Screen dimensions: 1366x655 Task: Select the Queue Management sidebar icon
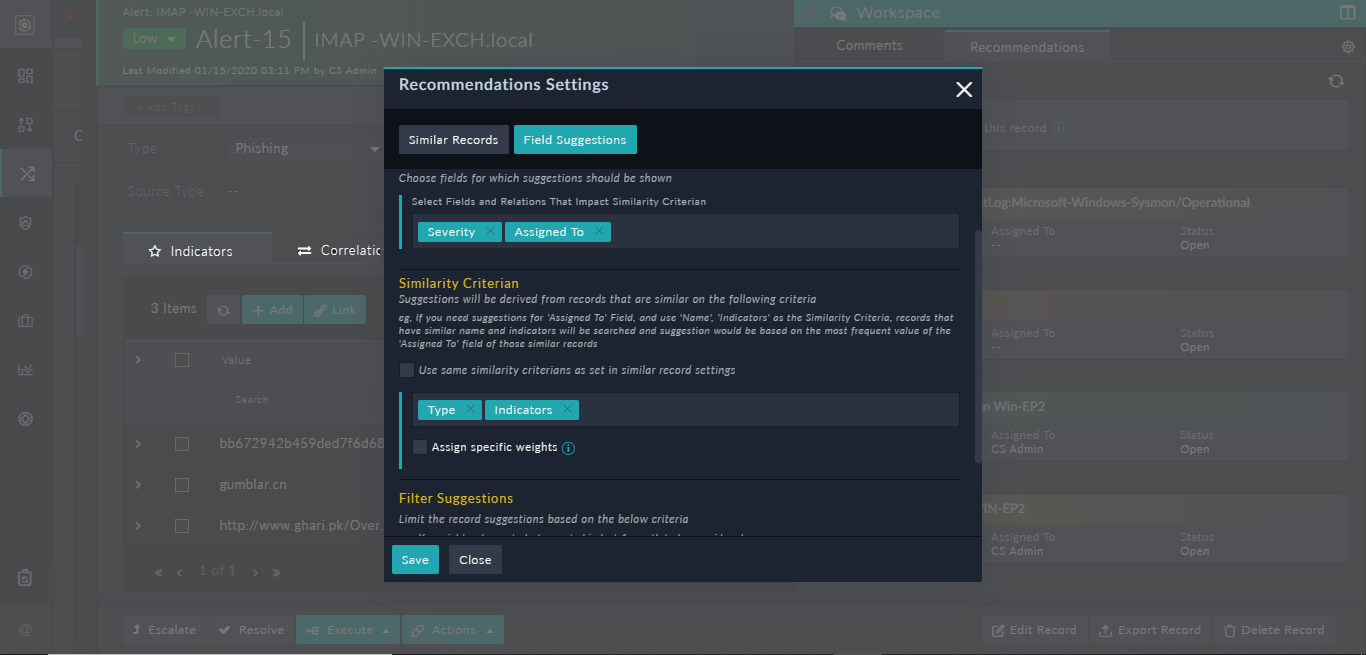[25, 124]
